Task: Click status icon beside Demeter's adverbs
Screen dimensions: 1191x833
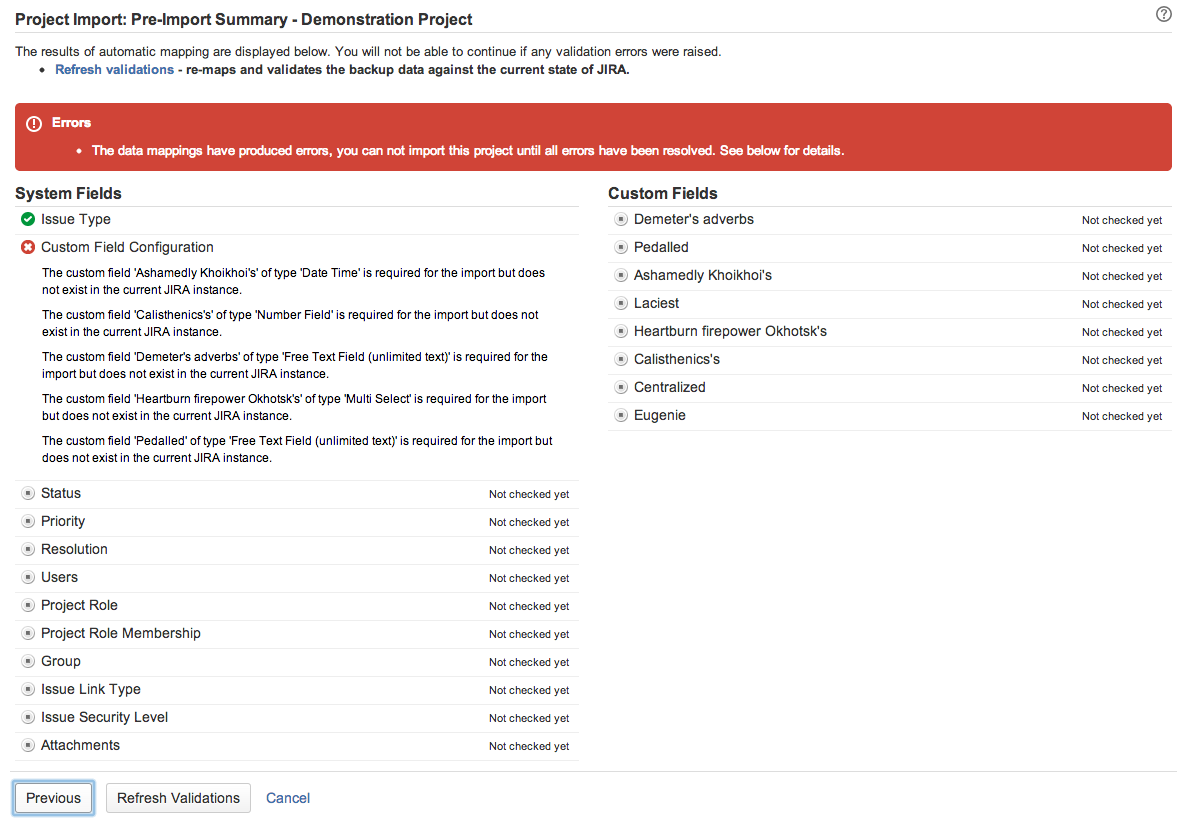Action: (x=621, y=219)
